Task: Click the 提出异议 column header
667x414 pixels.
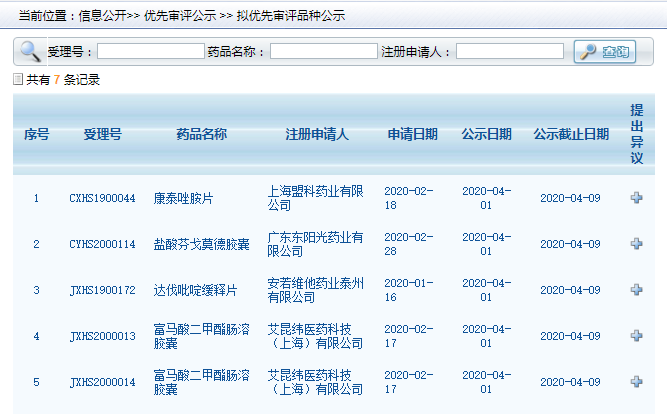Action: pos(637,134)
